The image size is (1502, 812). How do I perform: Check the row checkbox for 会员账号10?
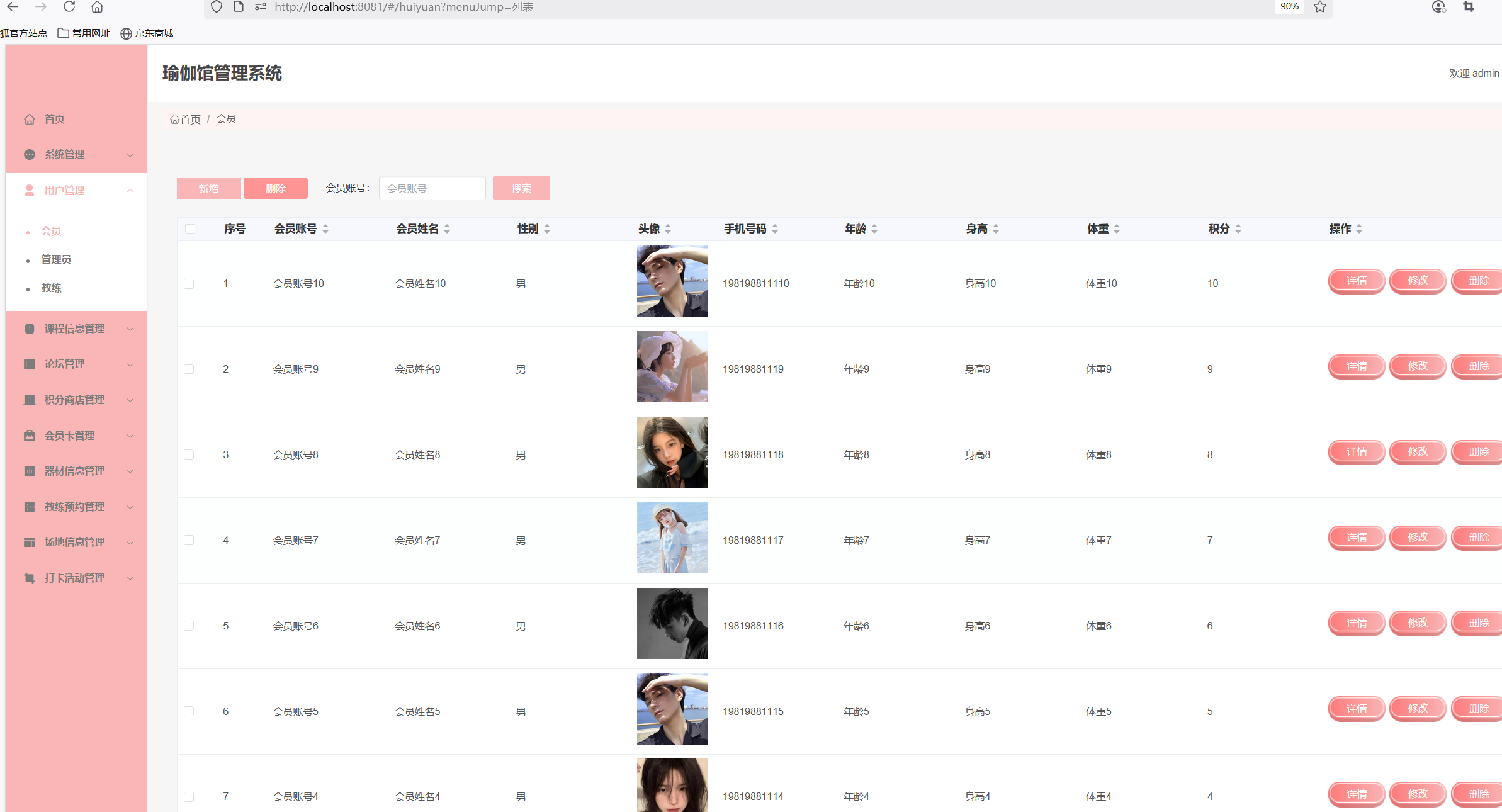pos(189,284)
